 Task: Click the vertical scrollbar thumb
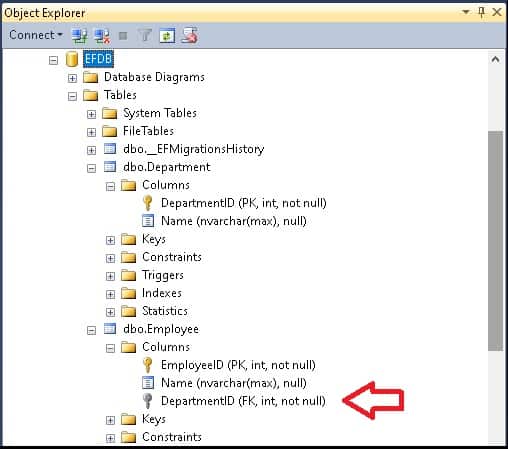(496, 241)
